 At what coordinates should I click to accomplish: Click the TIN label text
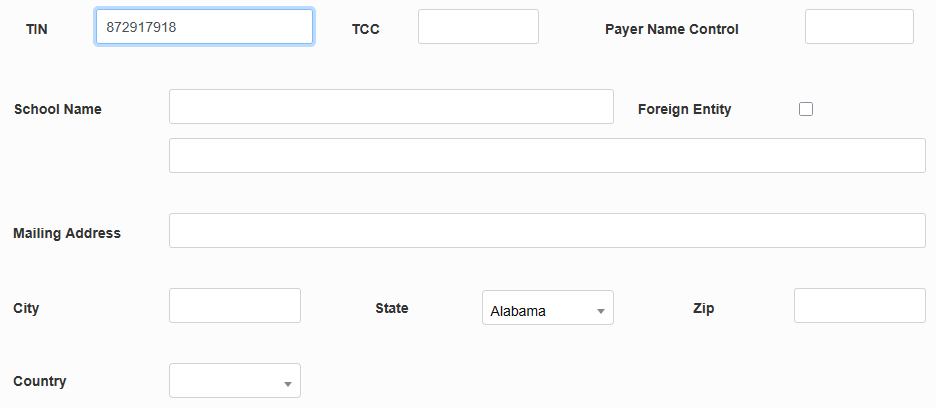[x=37, y=29]
